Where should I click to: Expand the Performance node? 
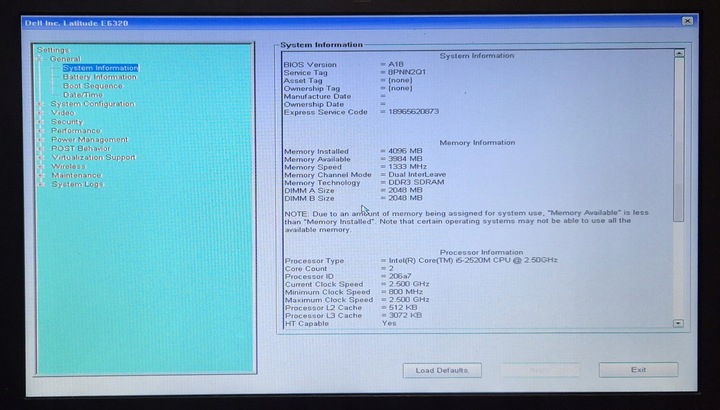click(40, 131)
